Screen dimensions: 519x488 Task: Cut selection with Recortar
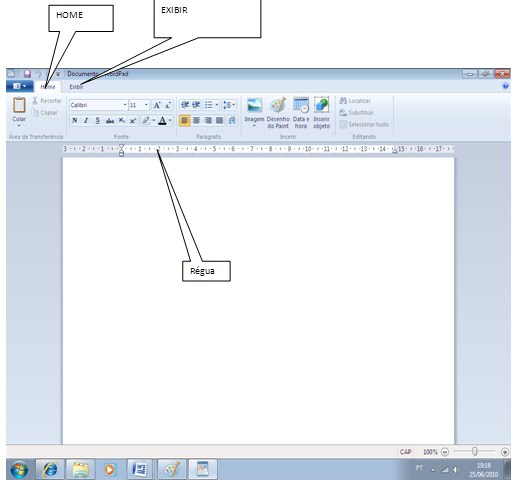47,101
